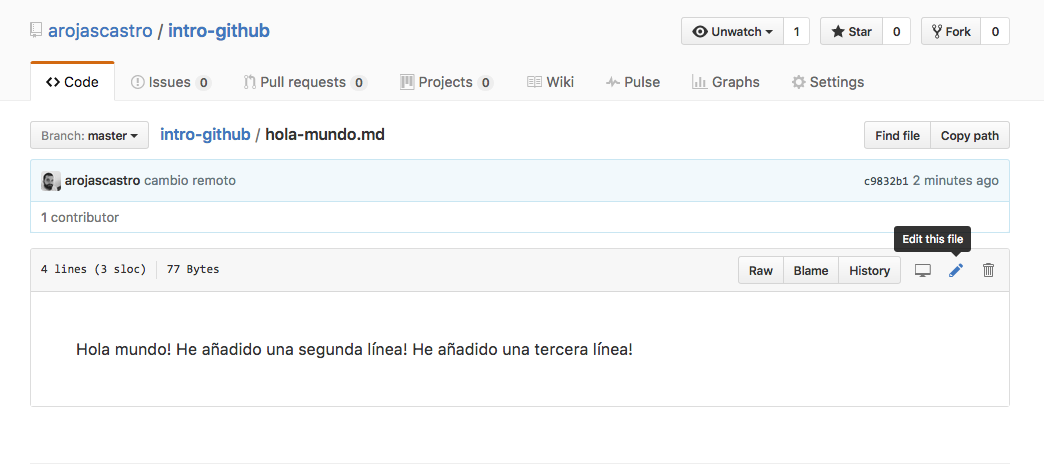The height and width of the screenshot is (476, 1044).
Task: Click the trash can delete file icon
Action: [x=988, y=270]
